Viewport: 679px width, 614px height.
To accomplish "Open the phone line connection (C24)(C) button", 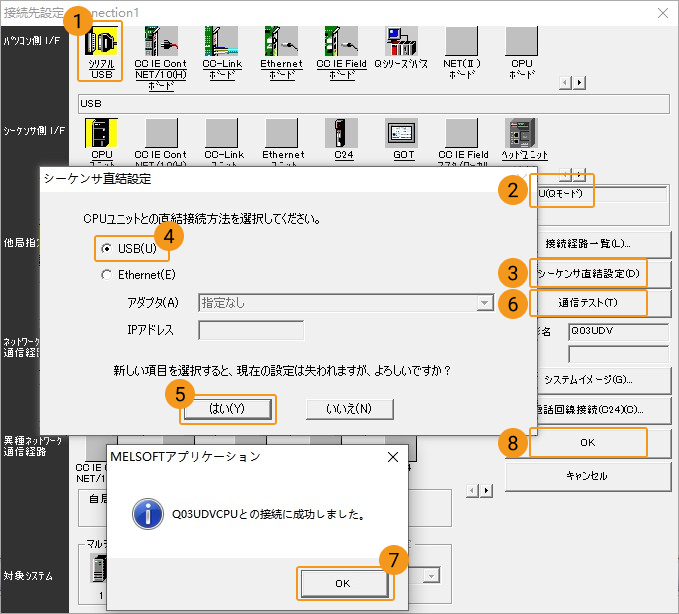I will [x=605, y=410].
